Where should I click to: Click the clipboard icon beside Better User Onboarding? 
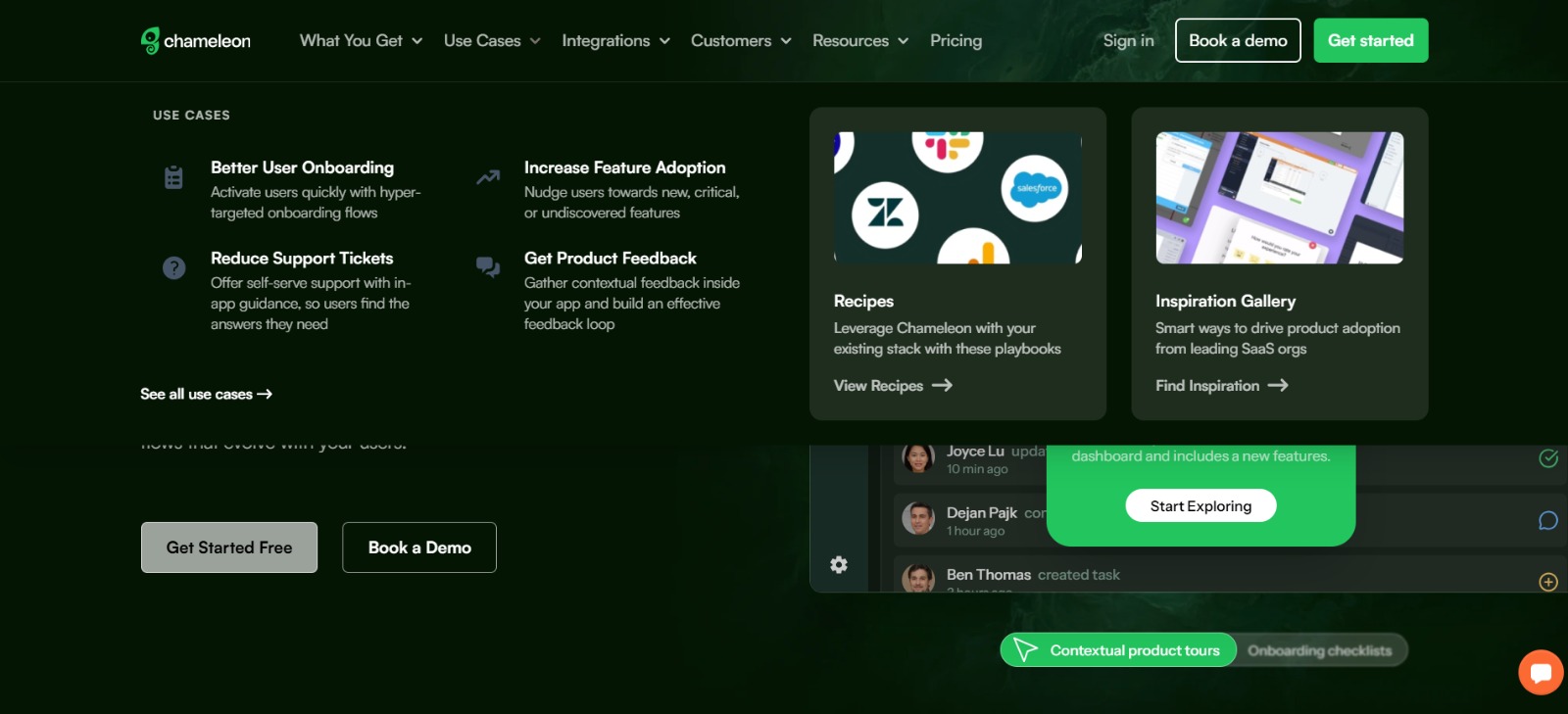click(x=173, y=177)
